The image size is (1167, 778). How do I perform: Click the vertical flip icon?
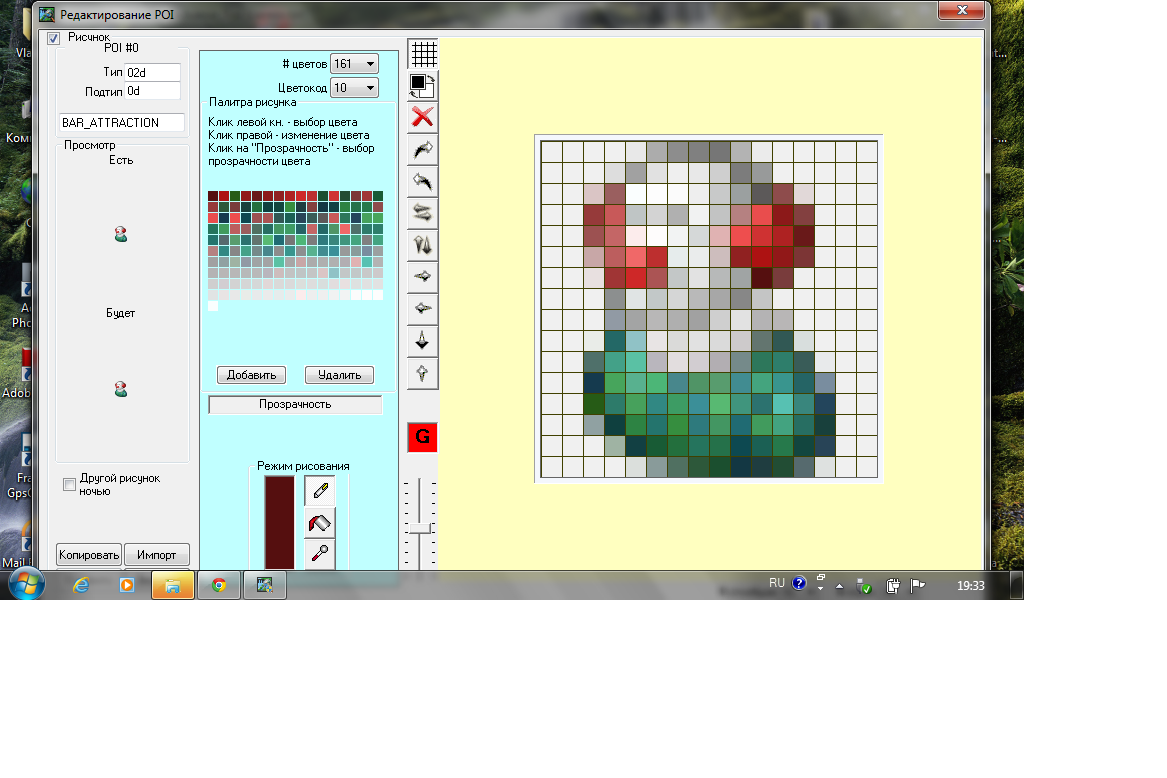pyautogui.click(x=423, y=245)
